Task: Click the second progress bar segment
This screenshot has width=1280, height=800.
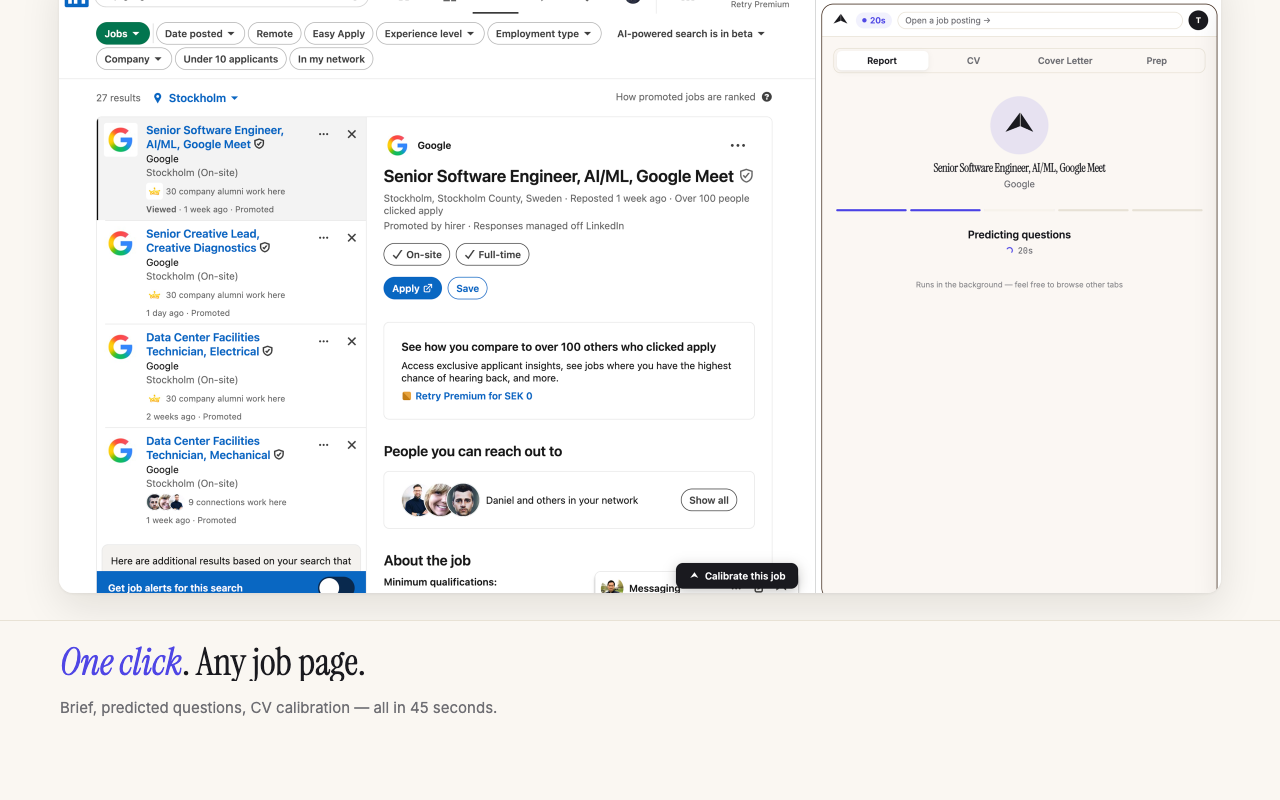Action: [945, 210]
